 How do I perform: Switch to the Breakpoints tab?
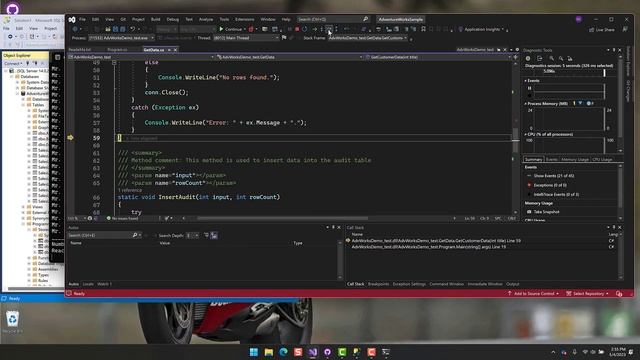click(378, 284)
